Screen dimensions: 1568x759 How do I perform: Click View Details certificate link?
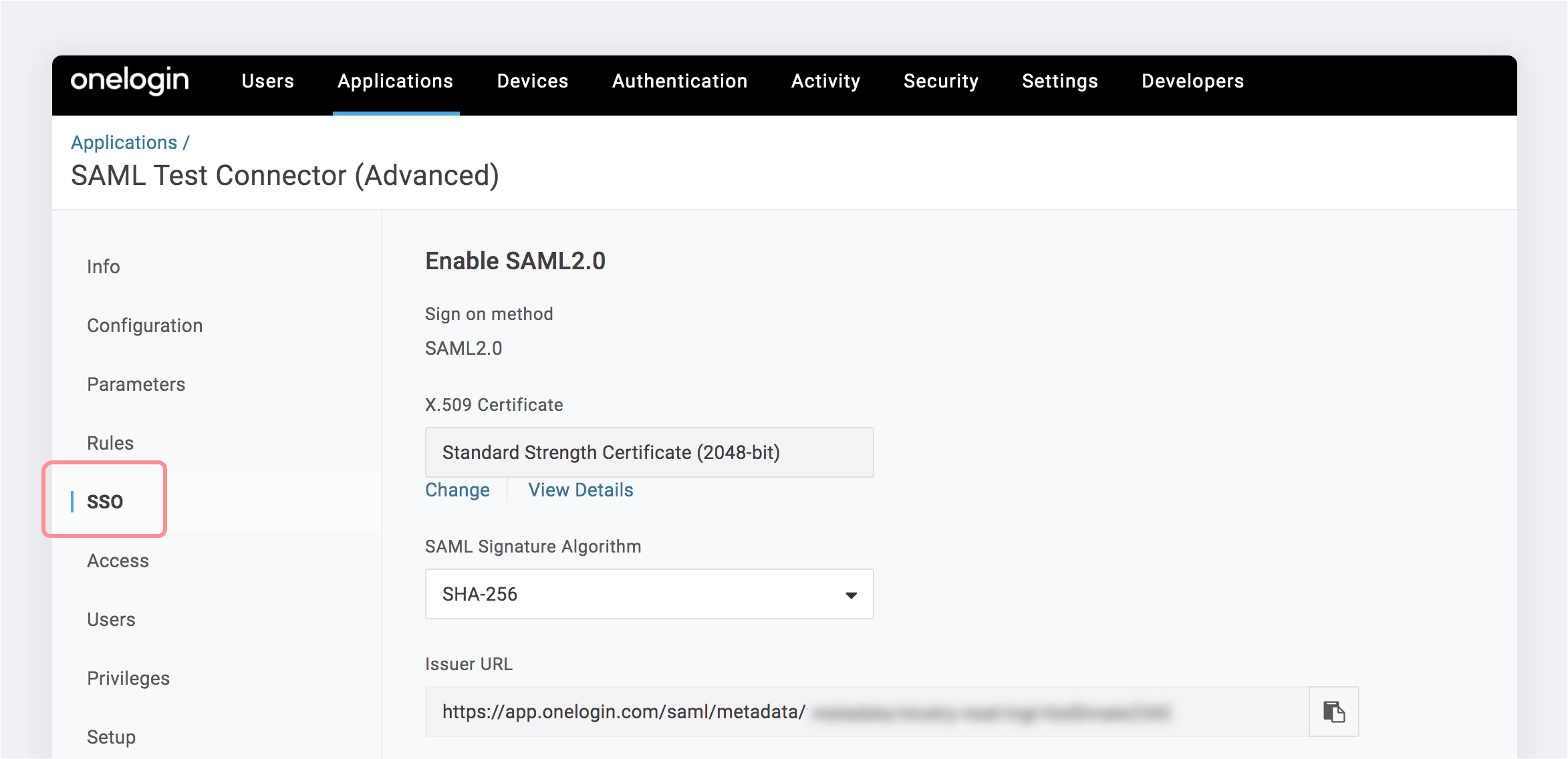580,490
